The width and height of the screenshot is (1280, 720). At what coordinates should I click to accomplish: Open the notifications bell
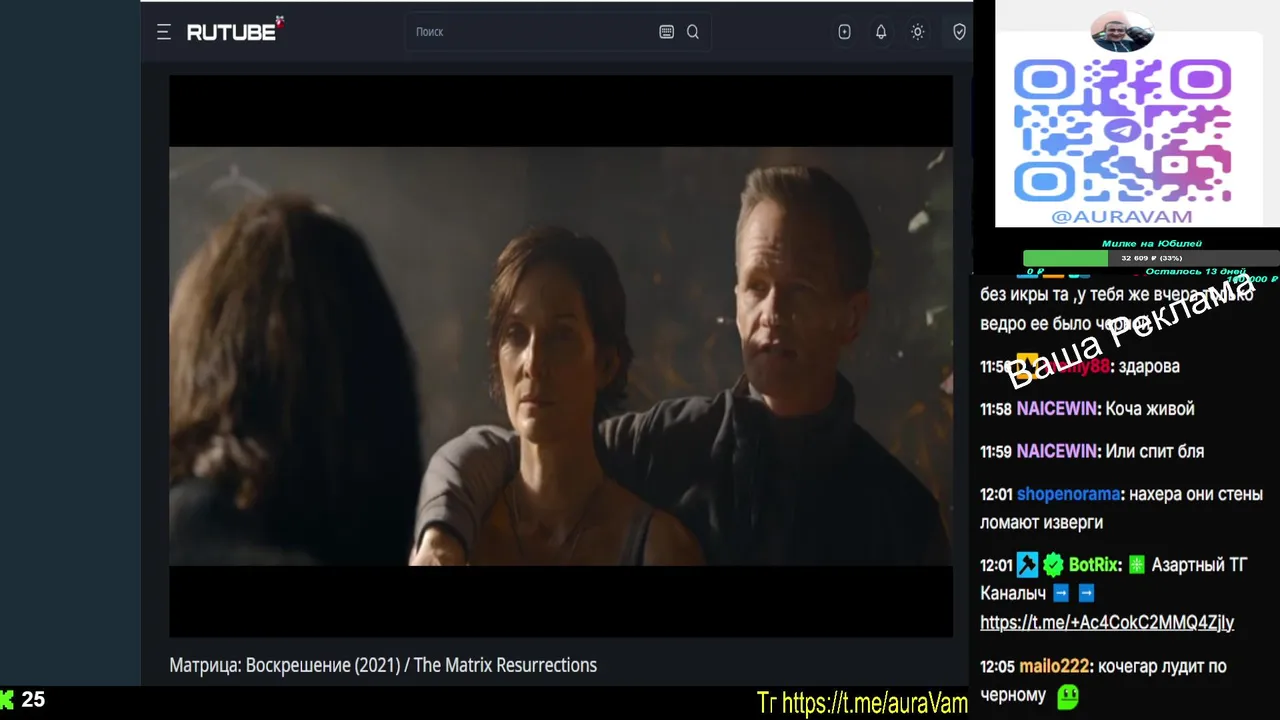click(881, 32)
